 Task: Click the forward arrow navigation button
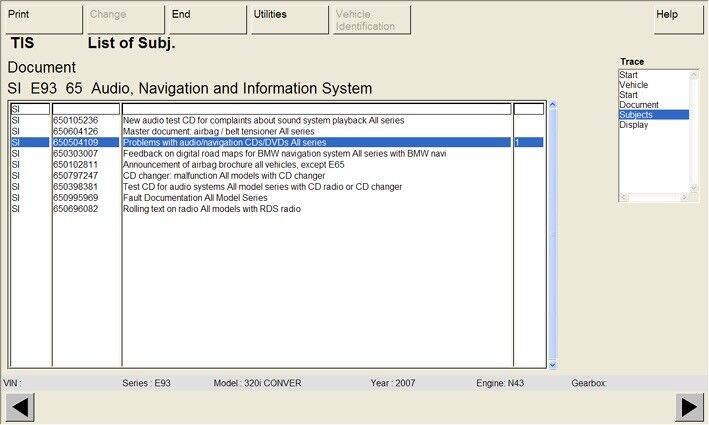689,407
